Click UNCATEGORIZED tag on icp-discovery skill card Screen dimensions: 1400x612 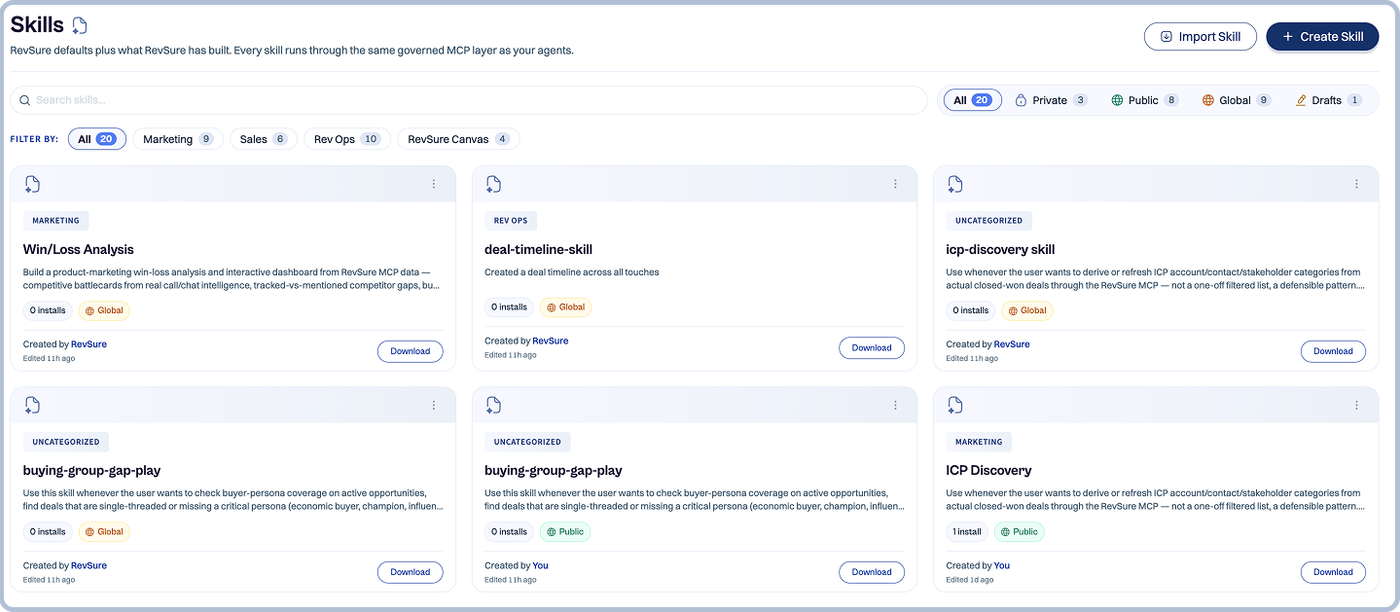(x=989, y=220)
